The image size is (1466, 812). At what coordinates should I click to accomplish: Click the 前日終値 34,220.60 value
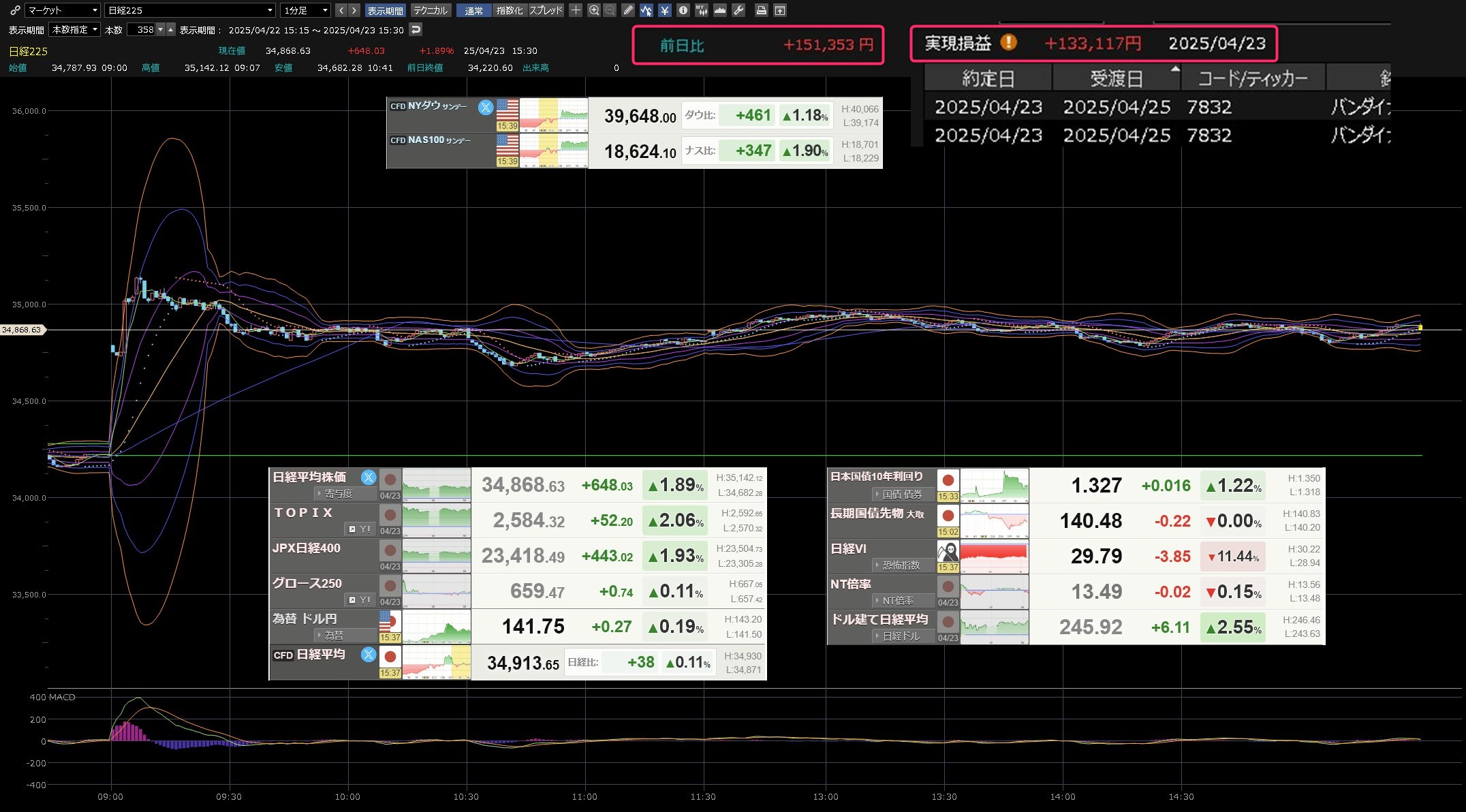[490, 67]
